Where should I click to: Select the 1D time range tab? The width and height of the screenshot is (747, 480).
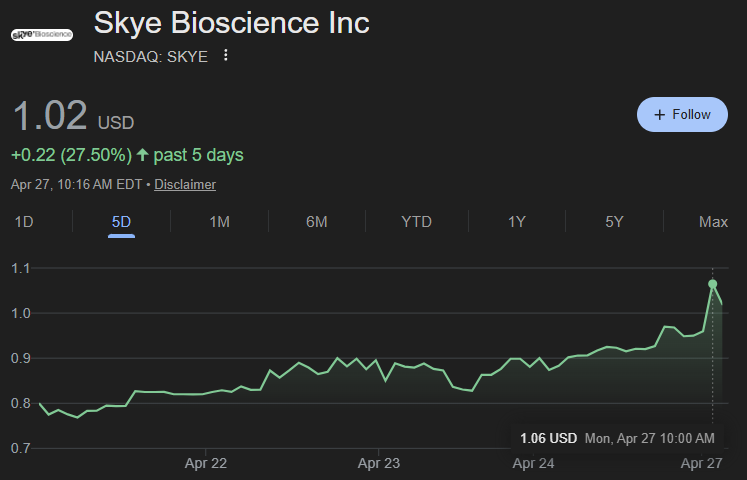point(23,222)
